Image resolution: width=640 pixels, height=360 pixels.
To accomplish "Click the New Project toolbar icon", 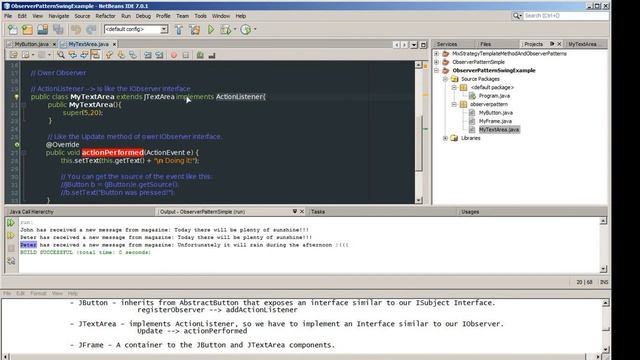I will click(x=27, y=29).
